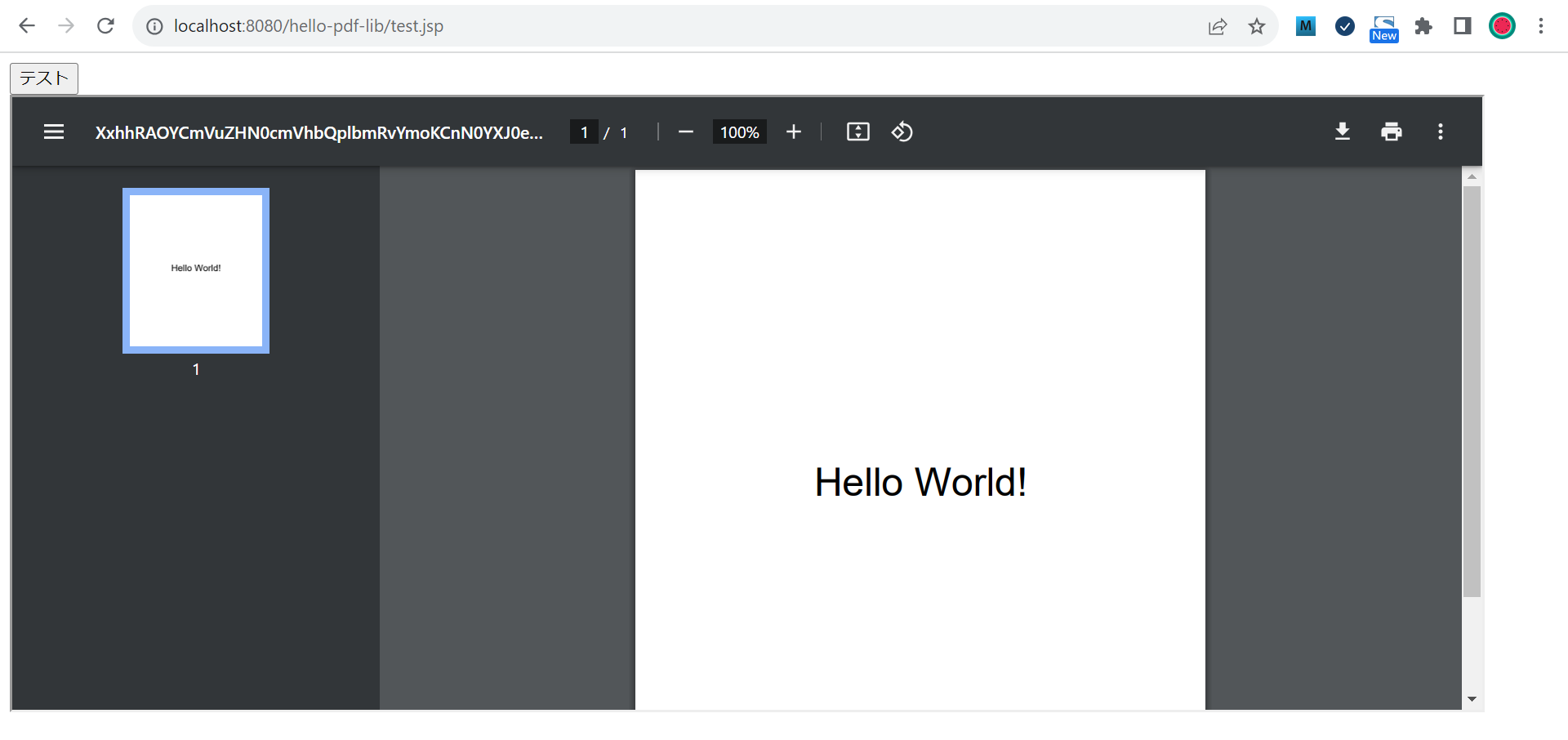
Task: Edit the 100% zoom level field
Action: tap(740, 132)
